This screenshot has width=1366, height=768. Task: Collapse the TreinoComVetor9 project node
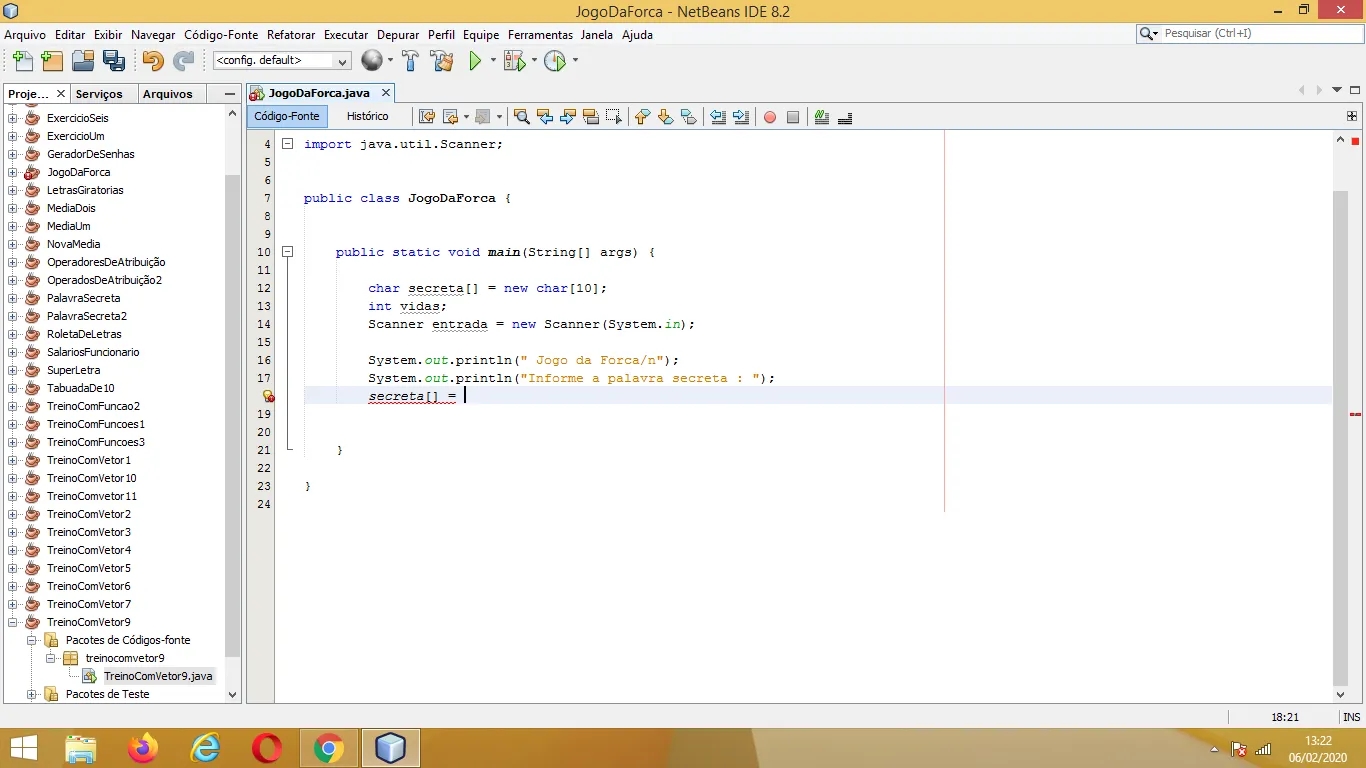[x=13, y=622]
